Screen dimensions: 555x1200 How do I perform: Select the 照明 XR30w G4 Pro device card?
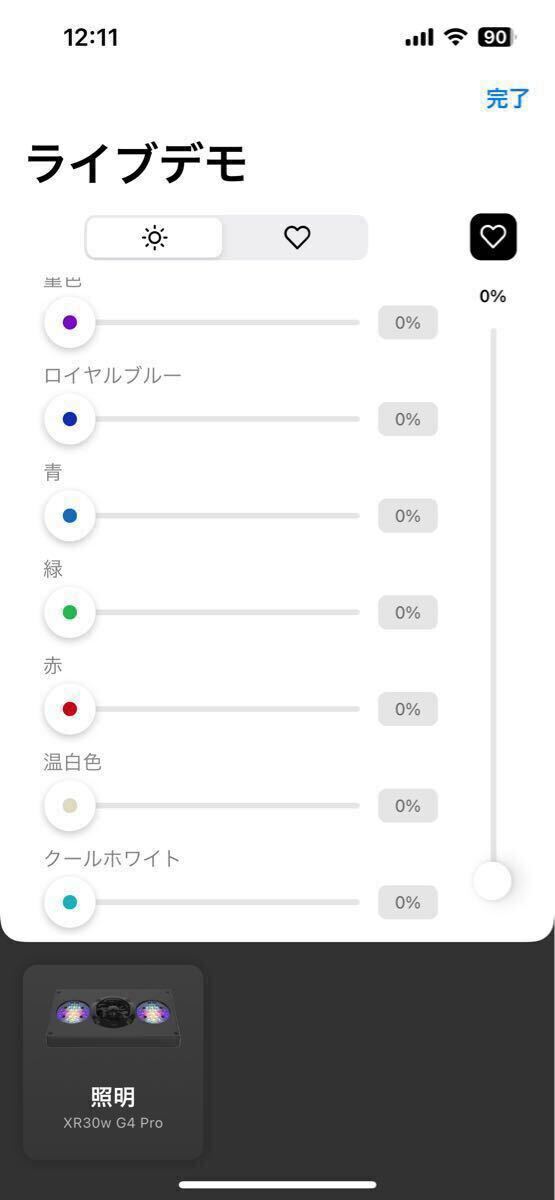point(113,1062)
